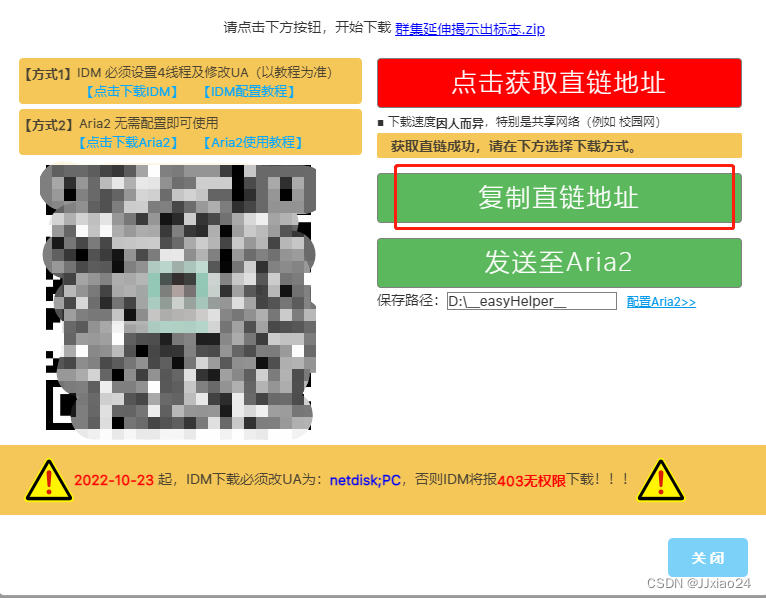Click the 2022-10-23 date text

pos(114,480)
